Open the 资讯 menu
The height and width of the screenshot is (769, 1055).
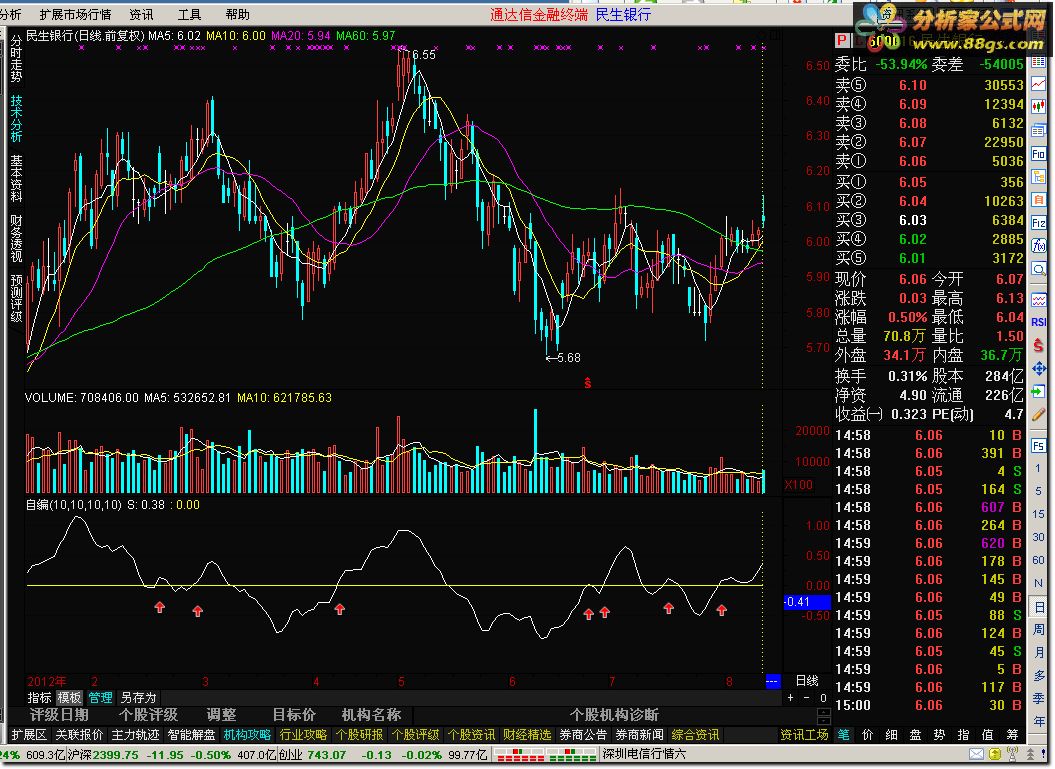point(141,14)
